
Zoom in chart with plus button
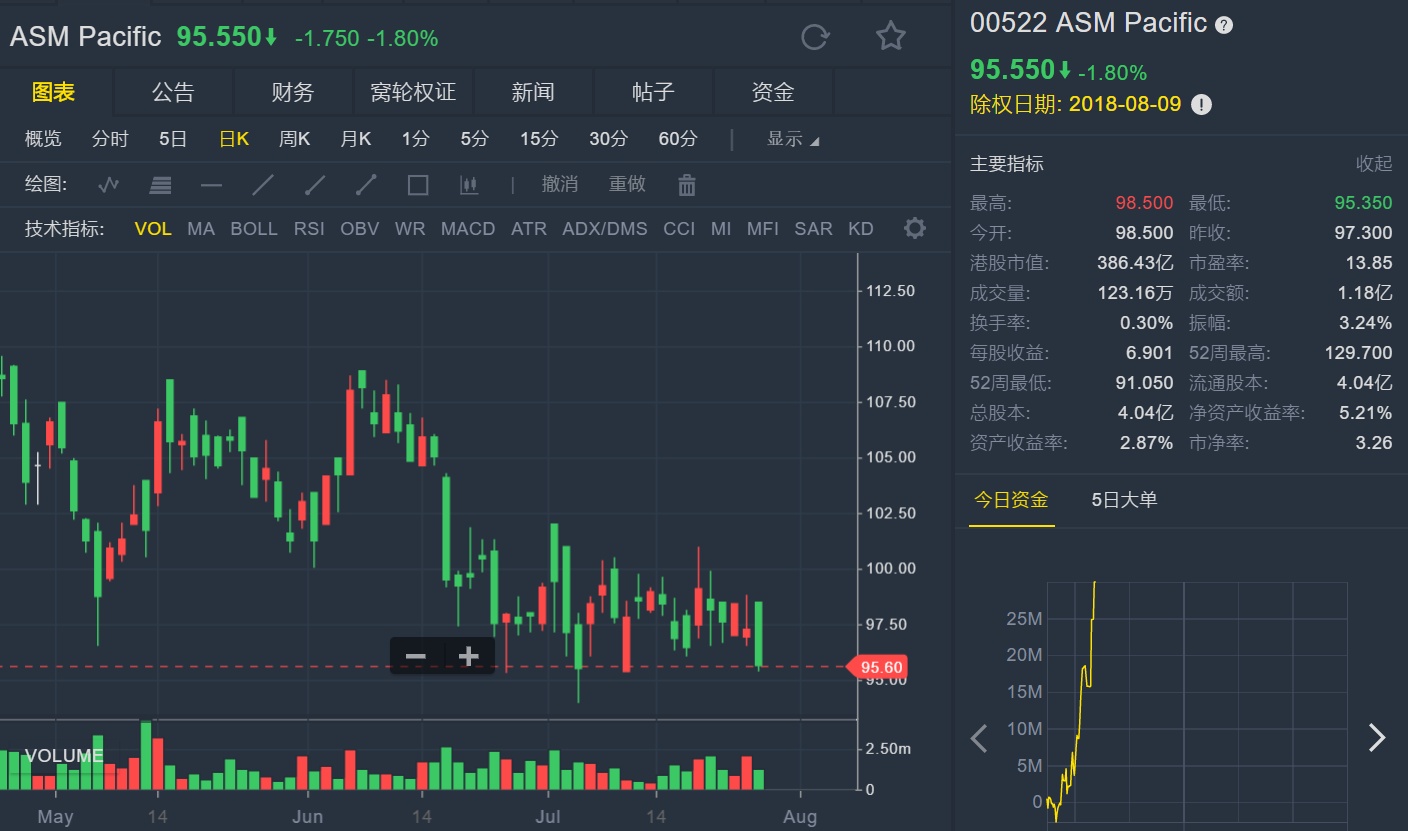[x=468, y=657]
